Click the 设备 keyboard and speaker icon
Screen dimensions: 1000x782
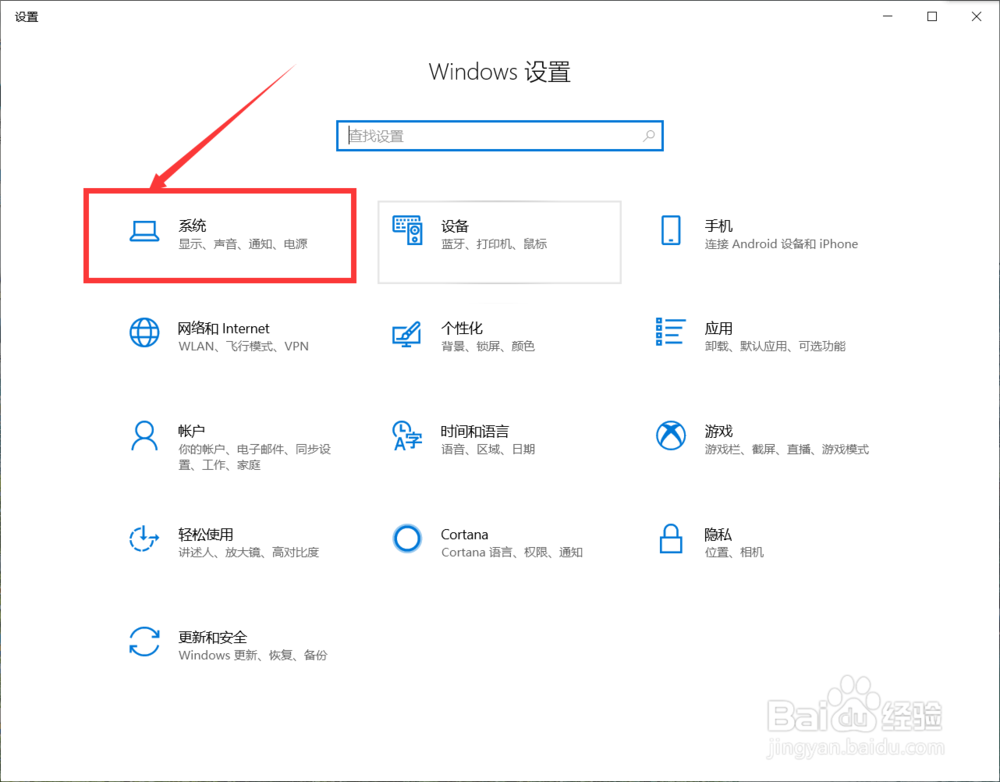point(407,230)
